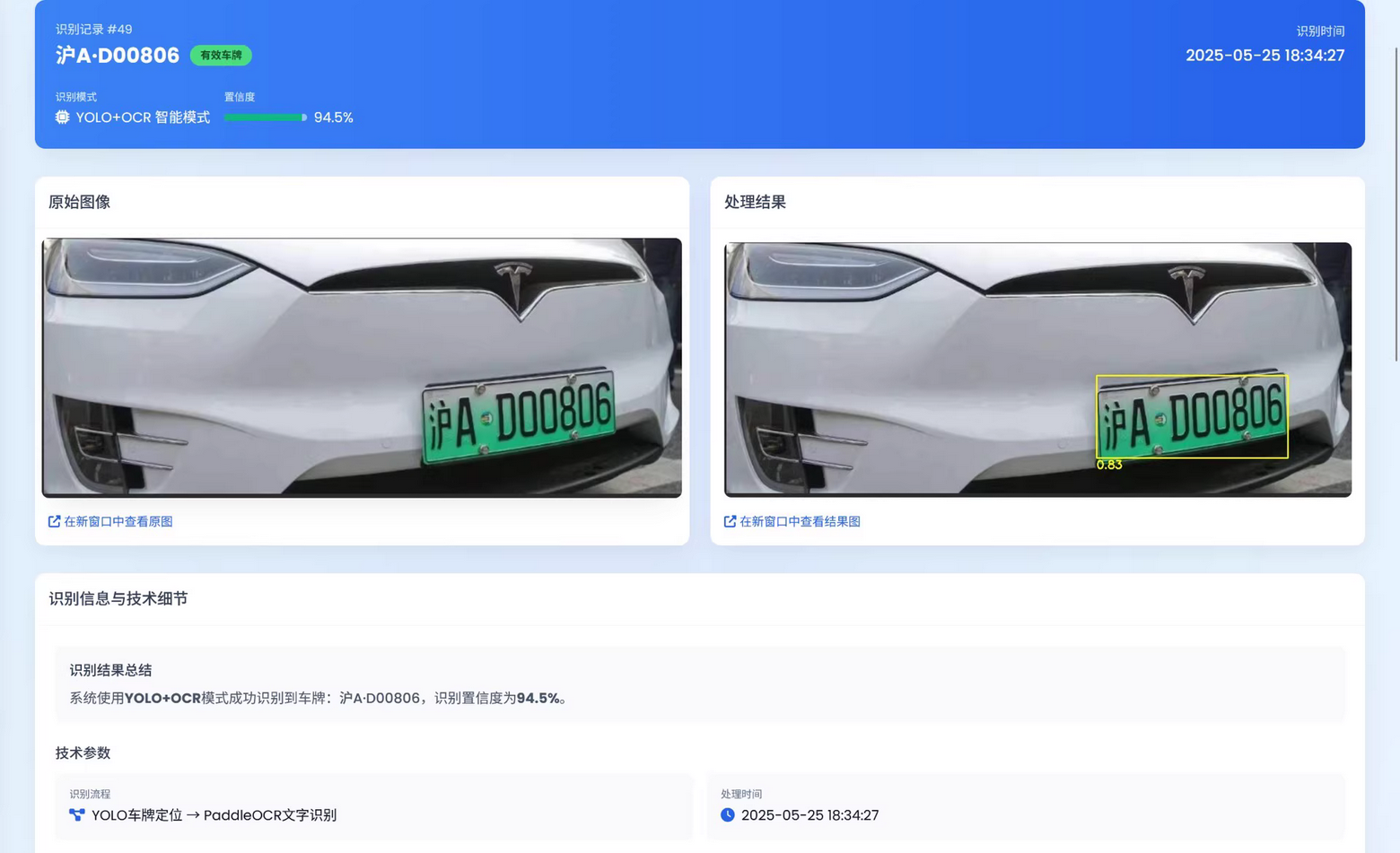Click the chip icon beside YOLO+OCR 智能模式
Viewport: 1400px width, 853px height.
[x=62, y=118]
